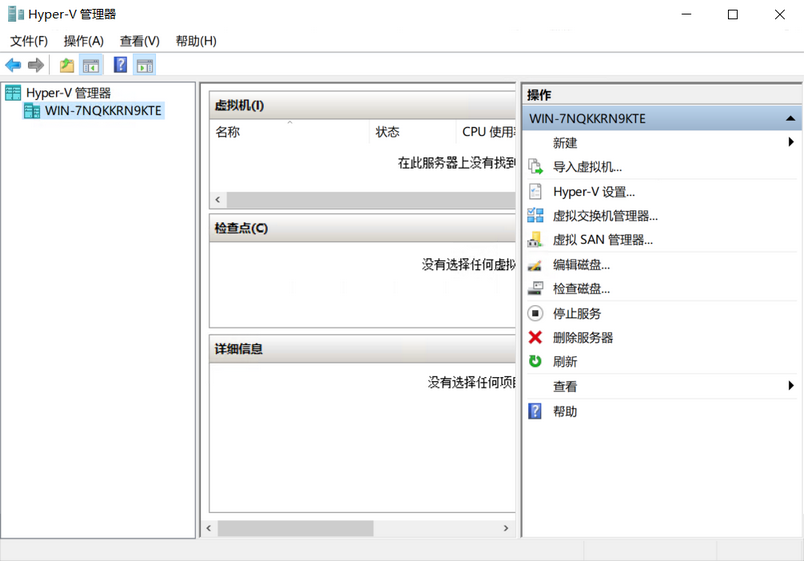The height and width of the screenshot is (561, 804).
Task: Click the red X 删除服务器 icon
Action: click(x=535, y=337)
